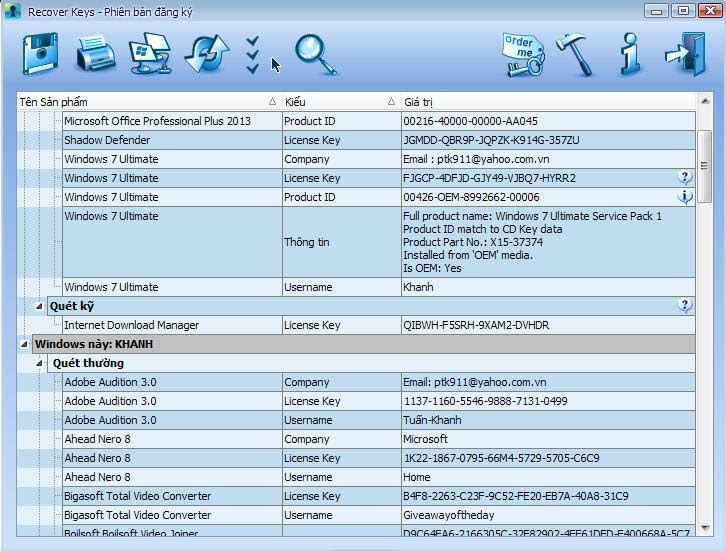Click the vertical scrollbar thumb

(x=705, y=166)
